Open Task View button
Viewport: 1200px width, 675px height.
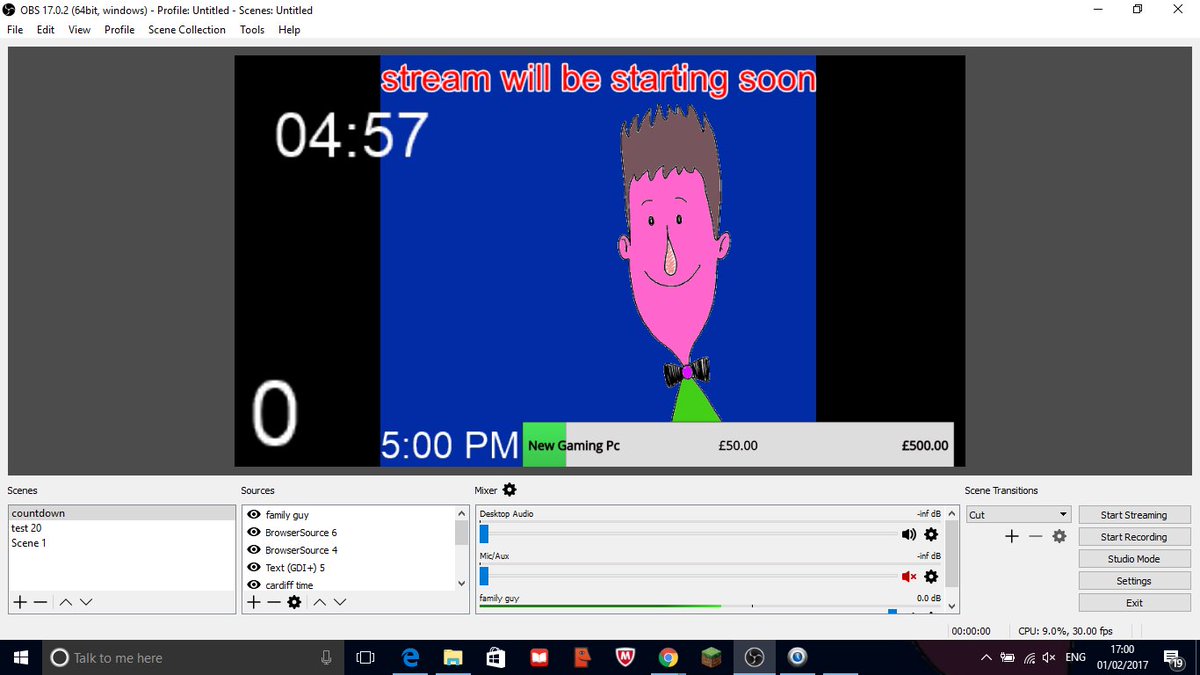coord(366,657)
